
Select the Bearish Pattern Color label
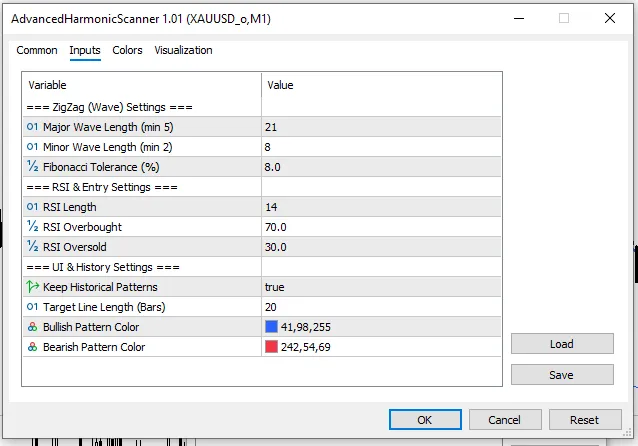click(94, 347)
